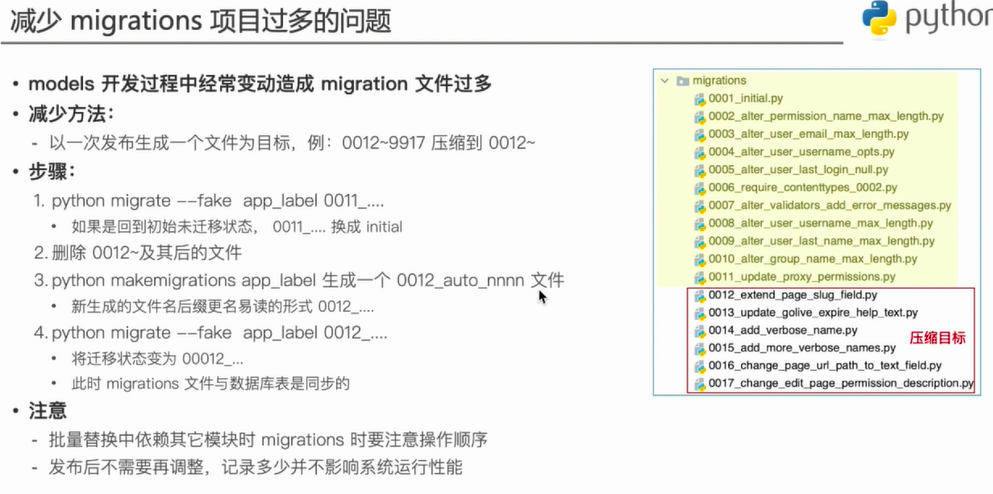The image size is (993, 494).
Task: Click the line mentioning 0012~9917 压缩到 0012~
Action: (x=292, y=143)
